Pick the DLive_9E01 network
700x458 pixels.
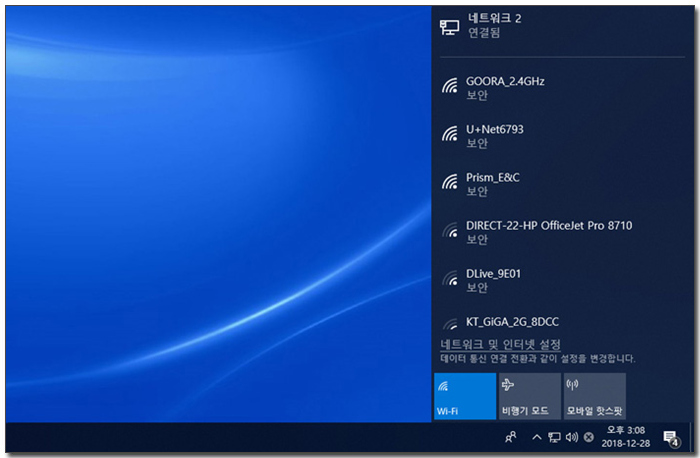pos(562,281)
